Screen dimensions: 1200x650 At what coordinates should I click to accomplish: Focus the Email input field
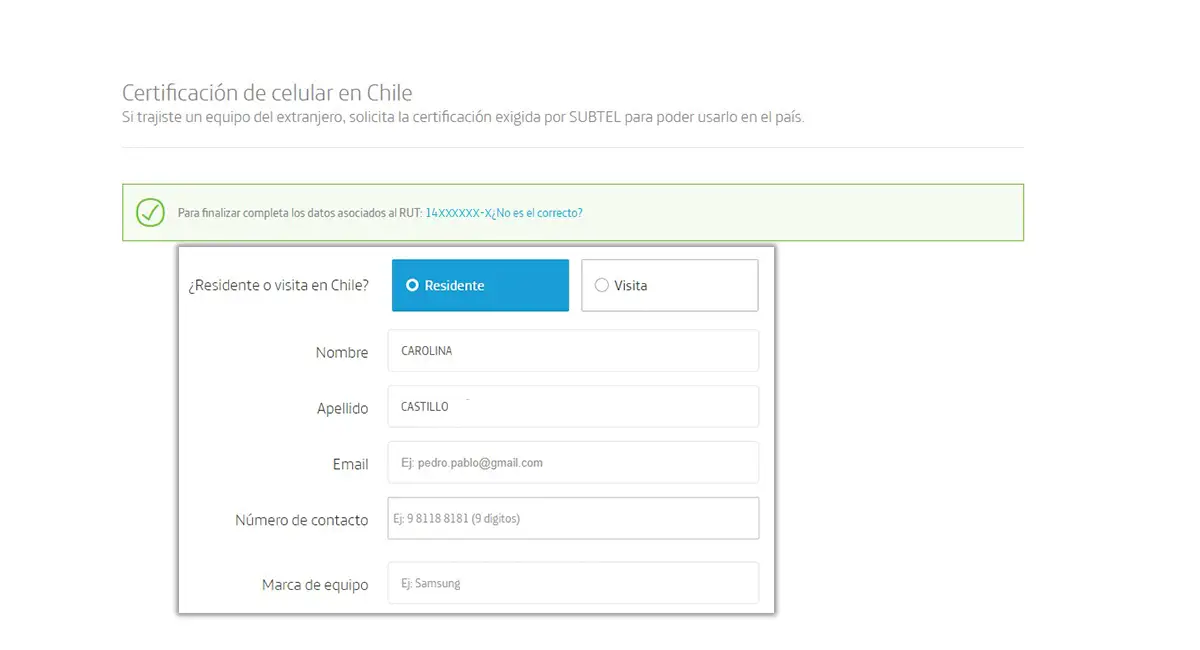tap(573, 463)
